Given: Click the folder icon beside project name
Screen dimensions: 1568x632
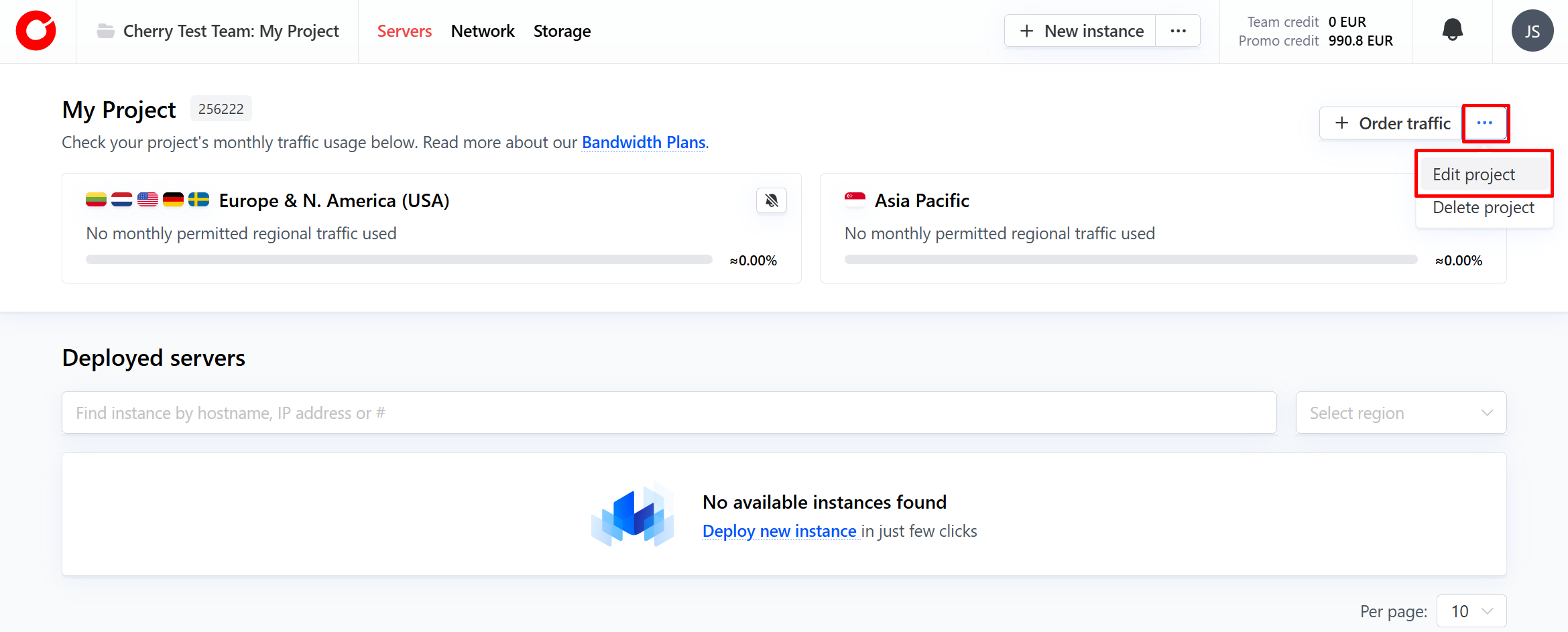Looking at the screenshot, I should pyautogui.click(x=105, y=31).
